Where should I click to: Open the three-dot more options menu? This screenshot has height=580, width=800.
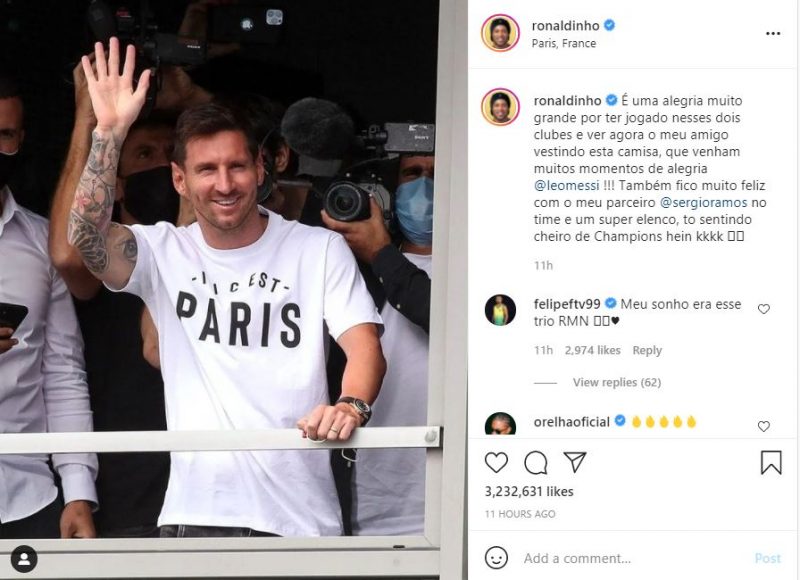coord(773,33)
